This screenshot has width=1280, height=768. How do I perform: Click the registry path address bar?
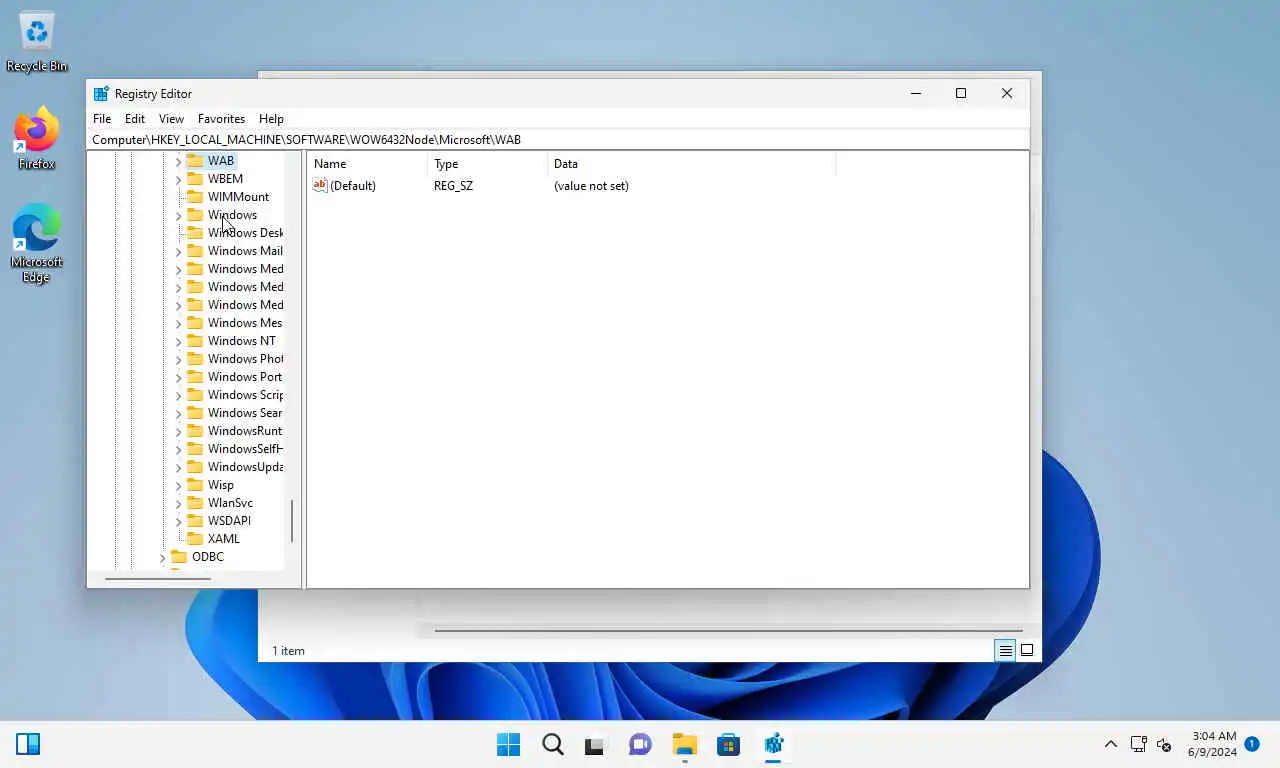pos(558,140)
